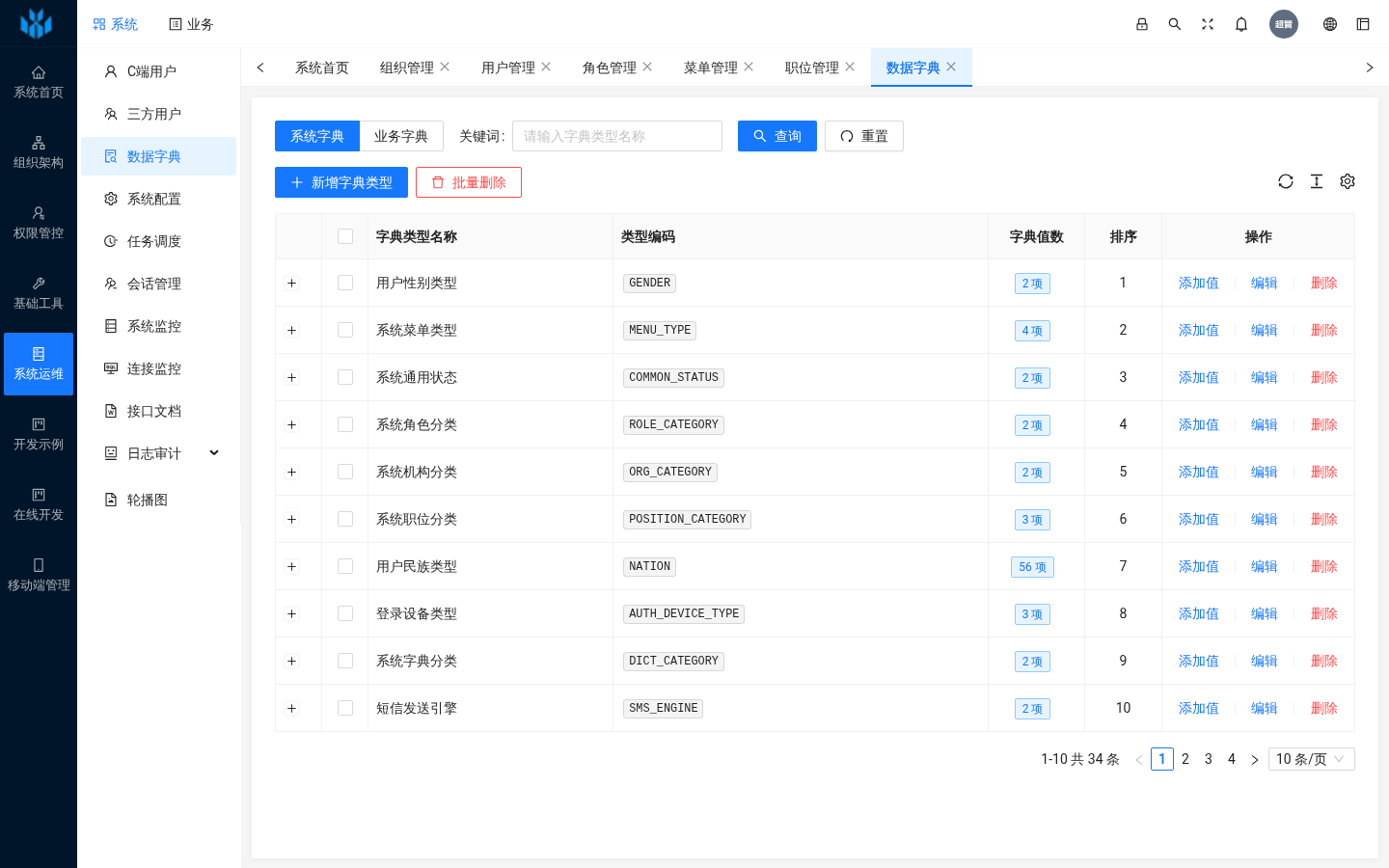Image resolution: width=1389 pixels, height=868 pixels.
Task: Toggle the select-all checkbox in table header
Action: (x=345, y=236)
